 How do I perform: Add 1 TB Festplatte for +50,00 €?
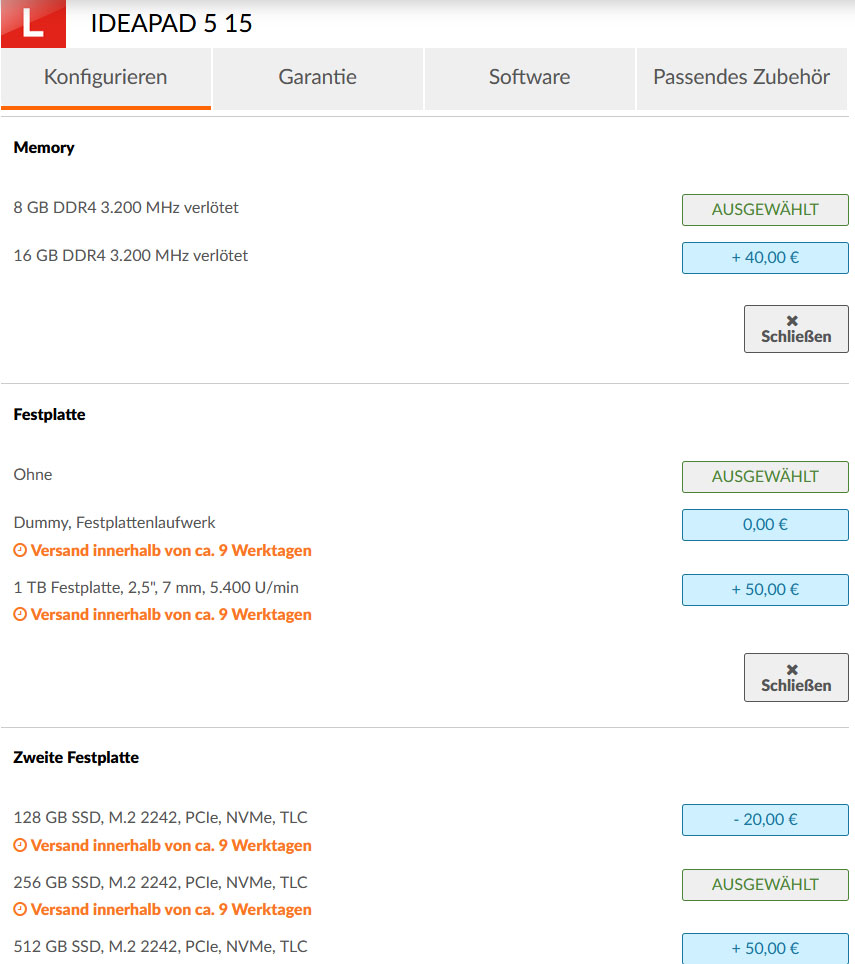(765, 589)
